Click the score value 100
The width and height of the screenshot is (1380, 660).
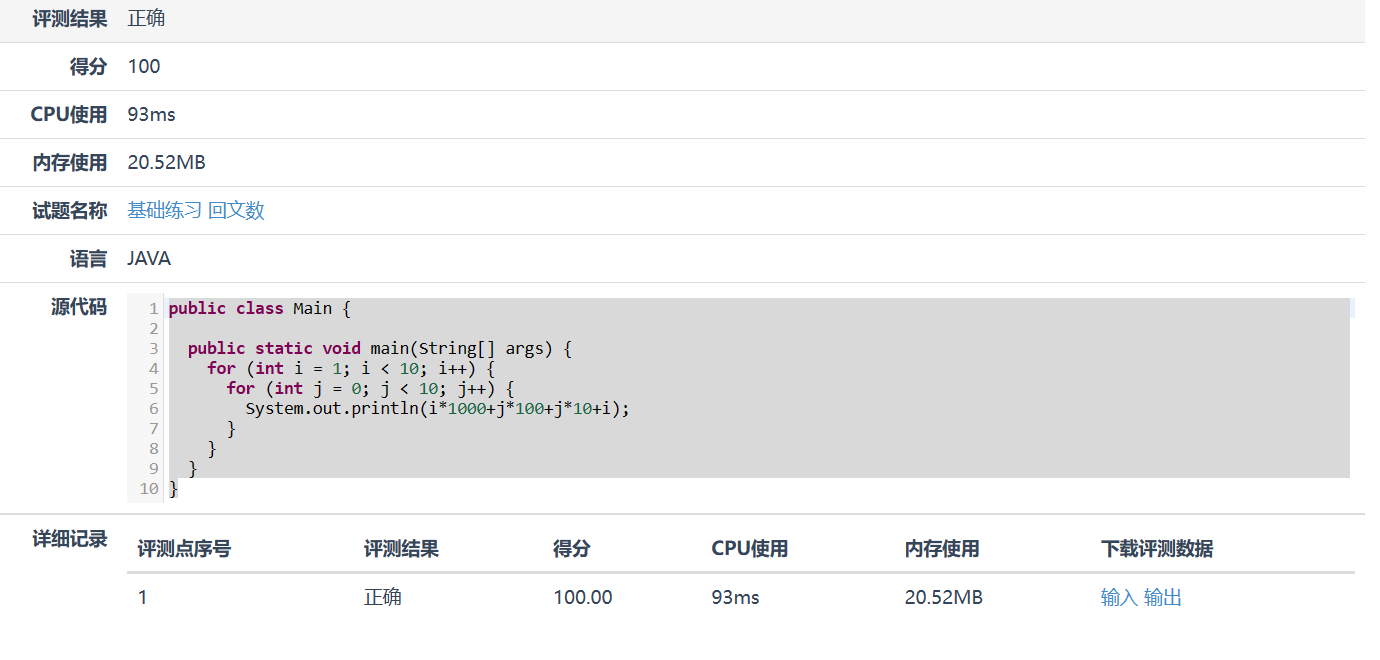144,67
